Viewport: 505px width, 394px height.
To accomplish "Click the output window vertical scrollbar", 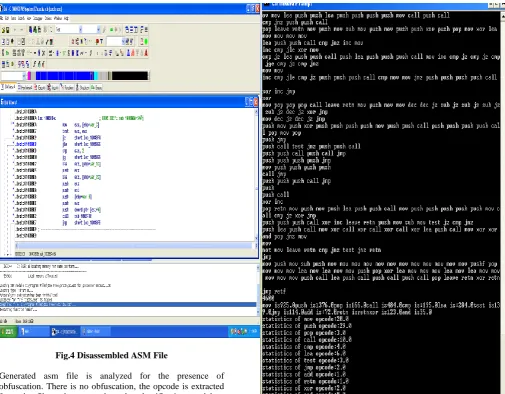I will (258, 289).
